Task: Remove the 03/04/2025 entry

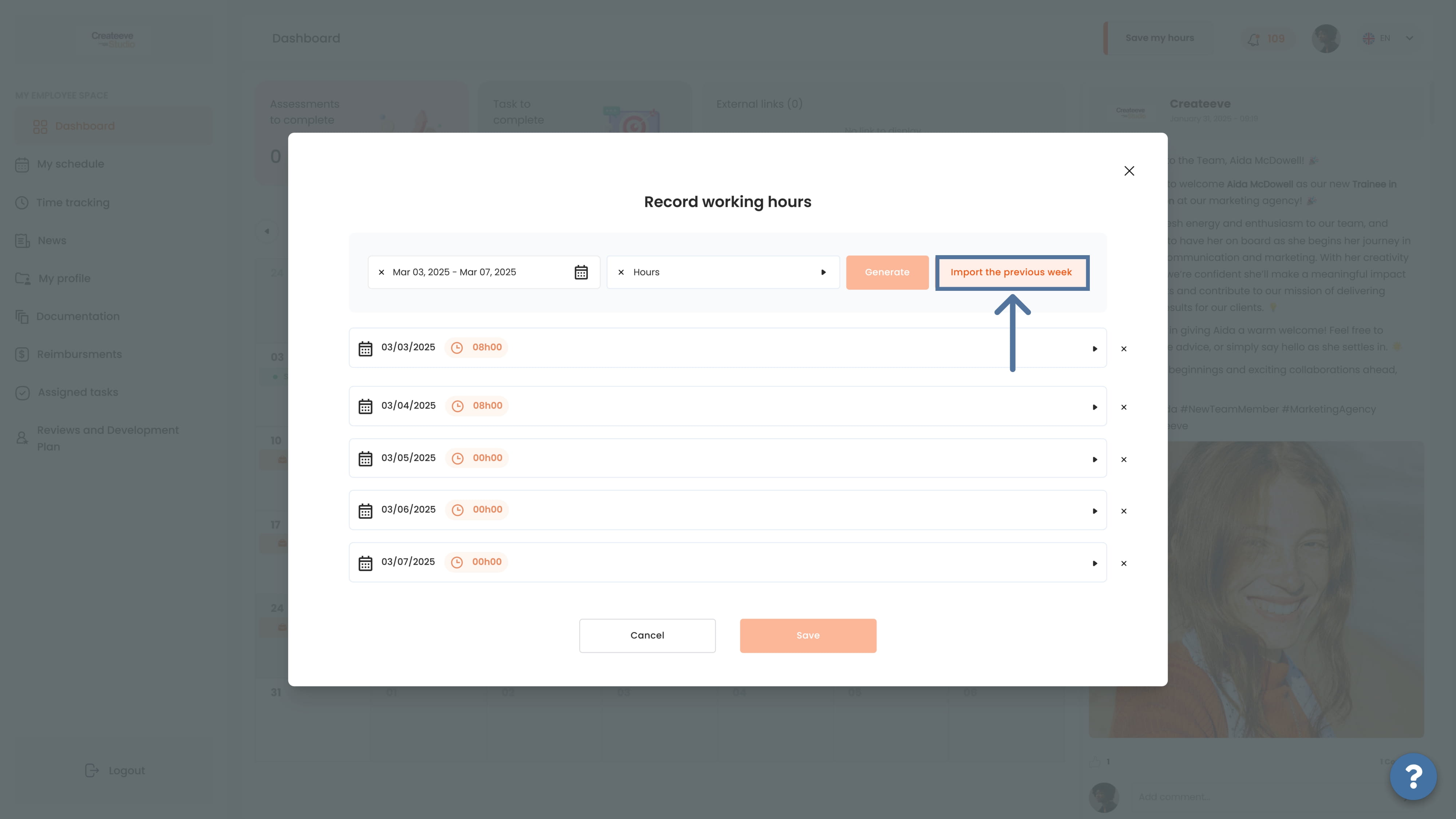Action: [1124, 407]
